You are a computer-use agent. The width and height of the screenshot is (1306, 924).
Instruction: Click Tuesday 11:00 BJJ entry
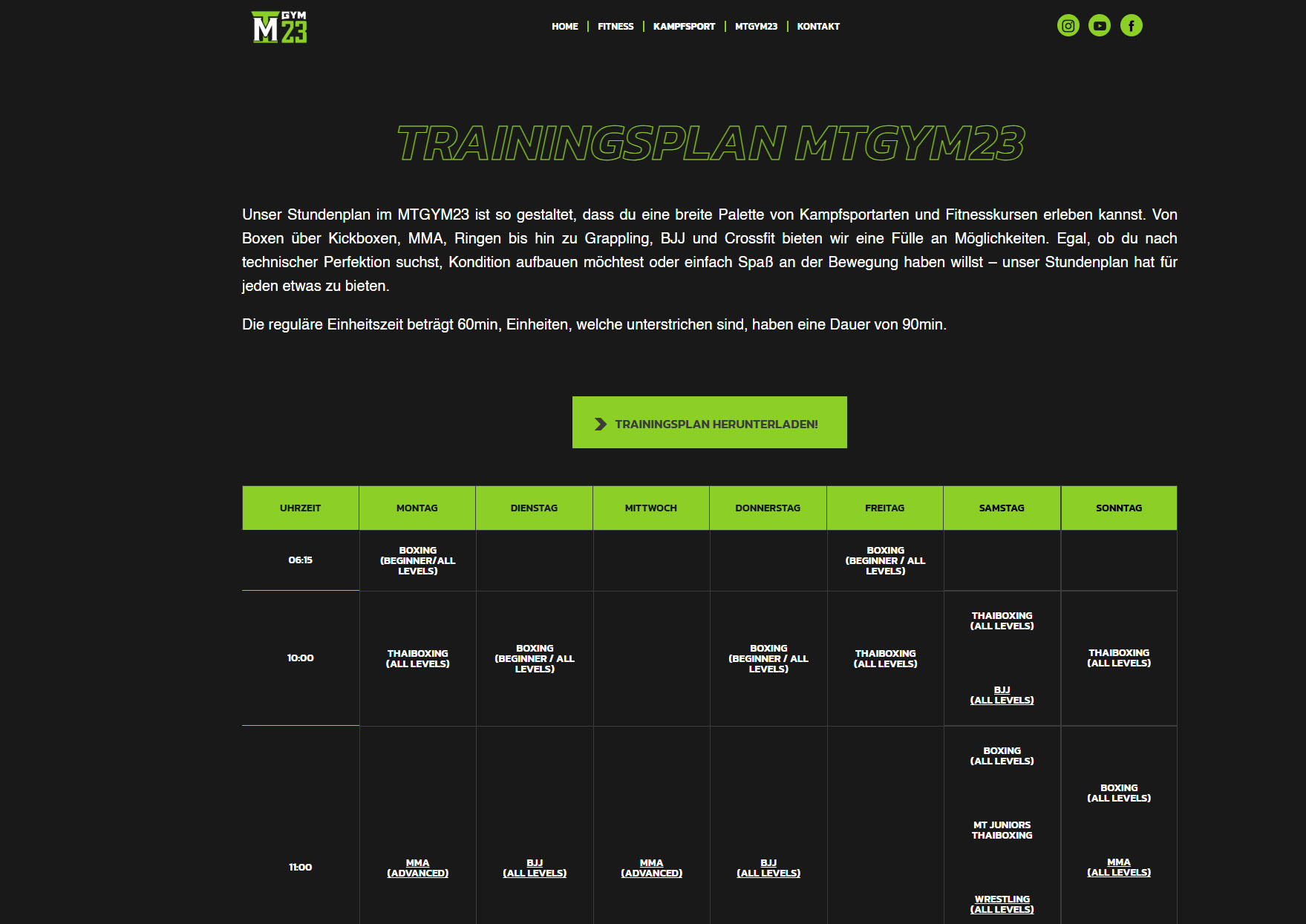pos(535,868)
